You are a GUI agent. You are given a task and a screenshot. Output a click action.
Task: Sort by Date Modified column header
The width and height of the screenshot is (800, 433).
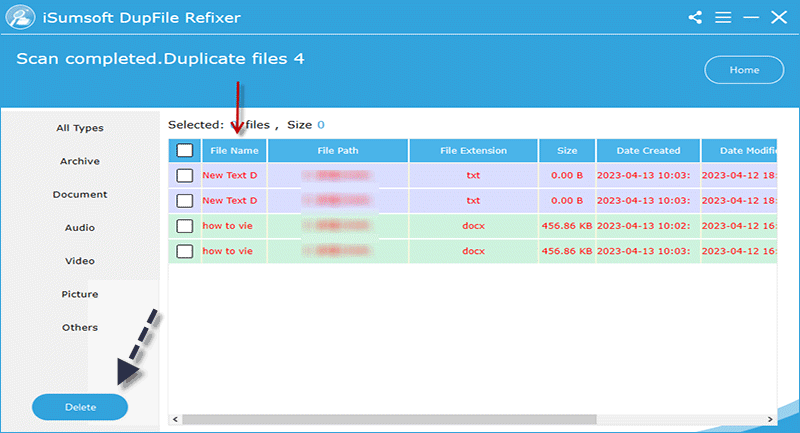739,150
